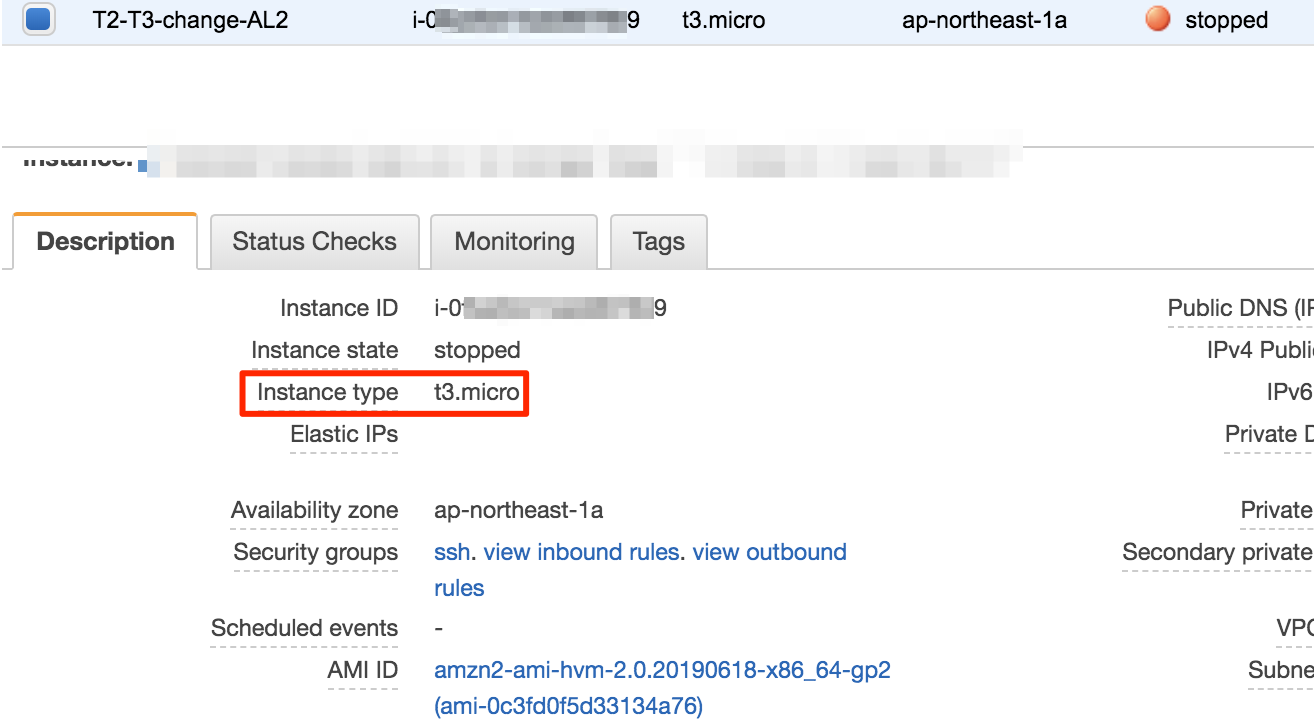Click the view inbound rules link

[x=581, y=552]
